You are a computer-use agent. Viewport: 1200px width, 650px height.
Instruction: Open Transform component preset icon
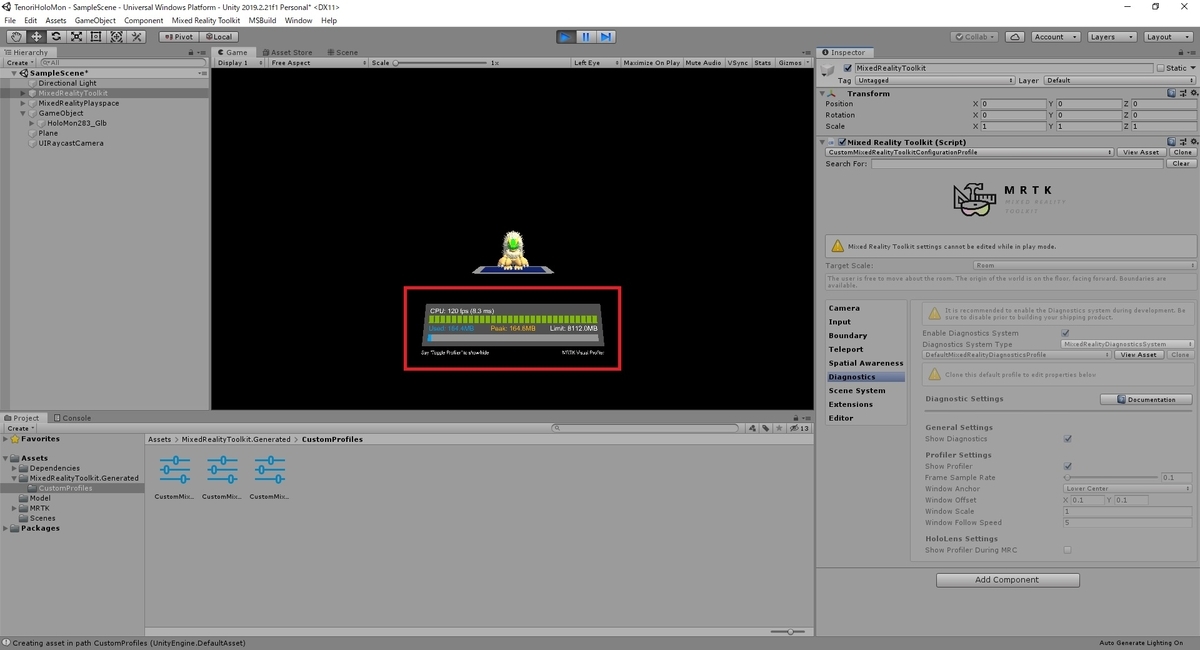click(1181, 93)
